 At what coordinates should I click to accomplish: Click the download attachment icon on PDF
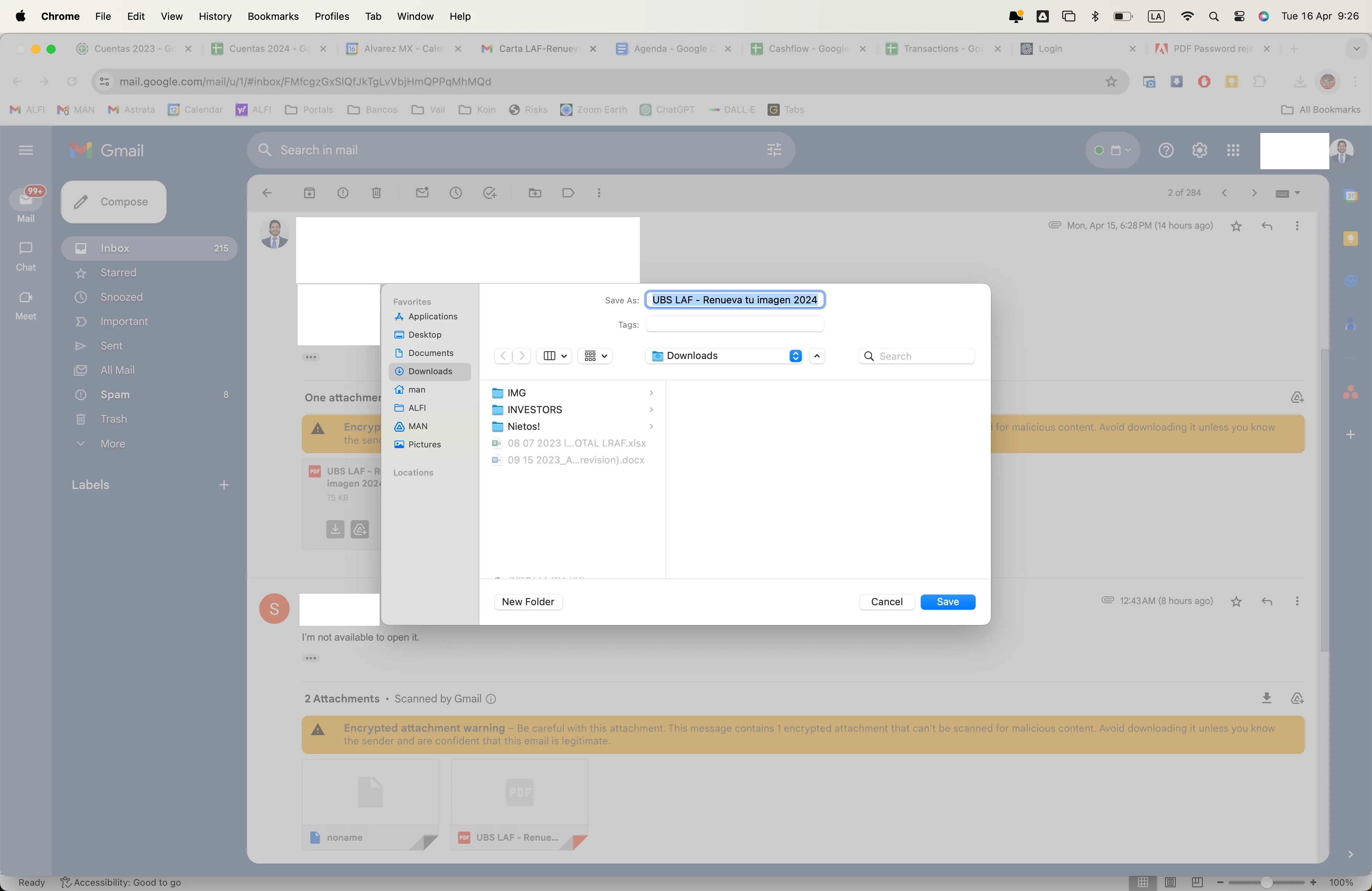click(x=335, y=529)
